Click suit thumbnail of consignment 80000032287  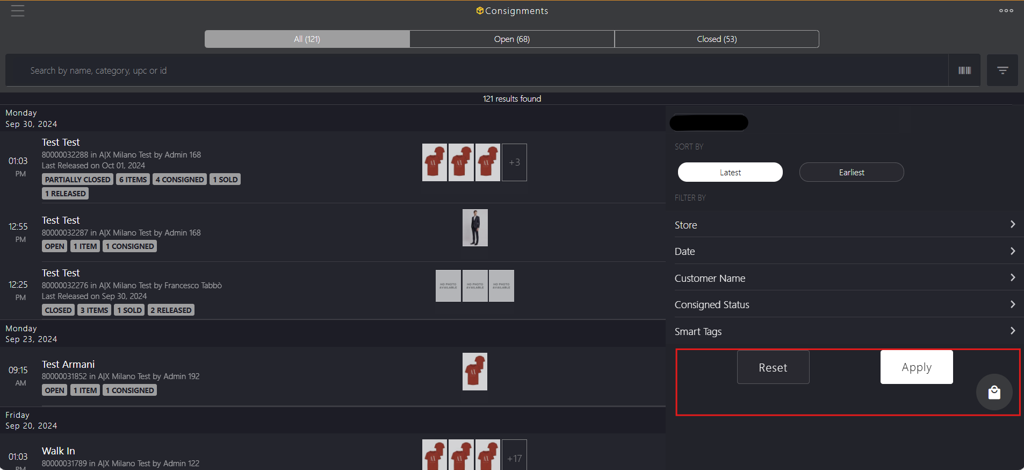point(475,227)
